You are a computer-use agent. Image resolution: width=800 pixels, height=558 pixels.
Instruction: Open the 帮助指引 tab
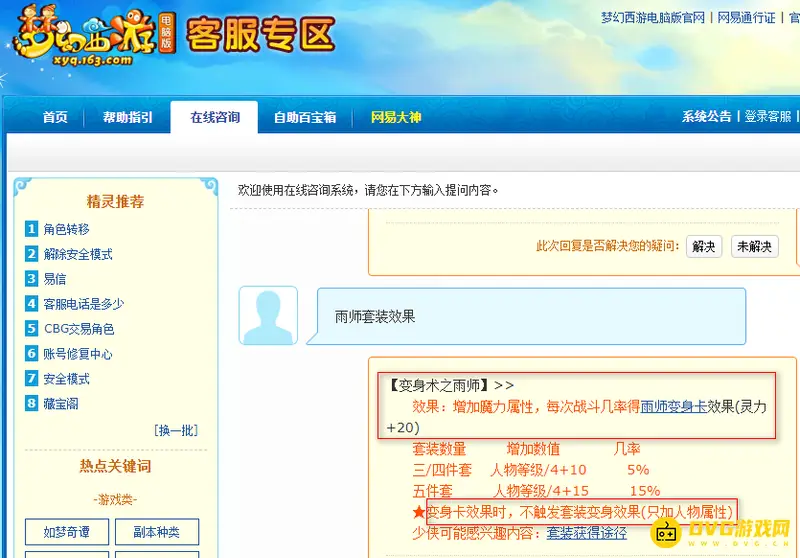[x=128, y=117]
